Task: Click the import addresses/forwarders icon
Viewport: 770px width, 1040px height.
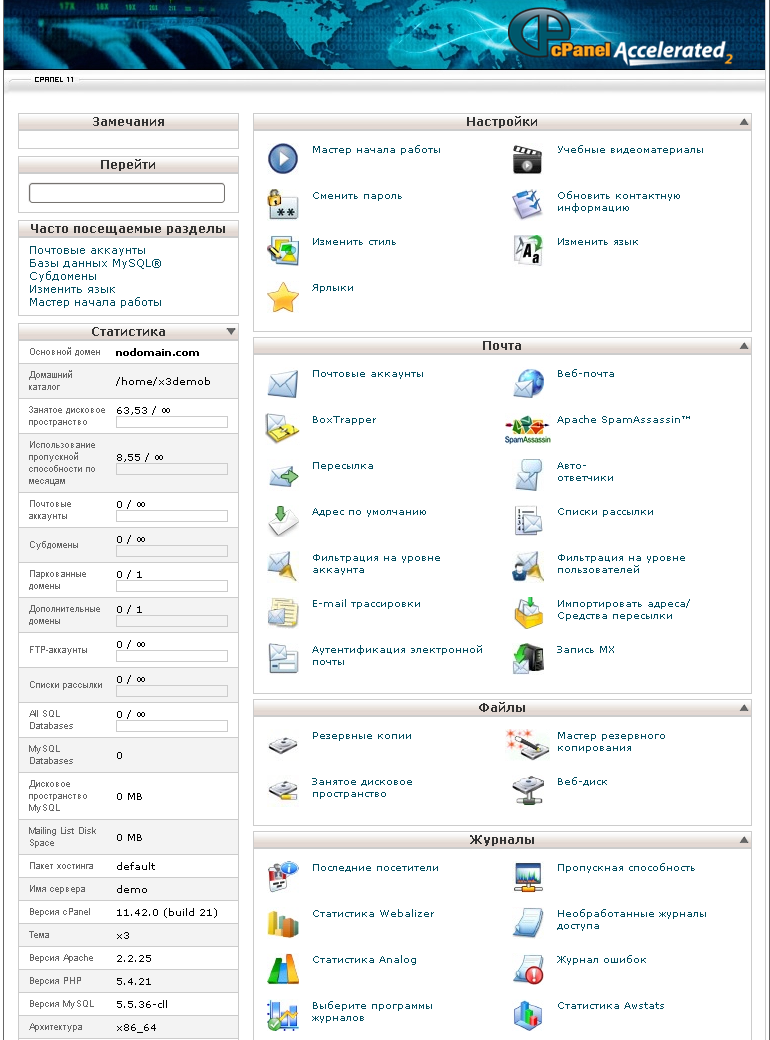Action: coord(528,613)
